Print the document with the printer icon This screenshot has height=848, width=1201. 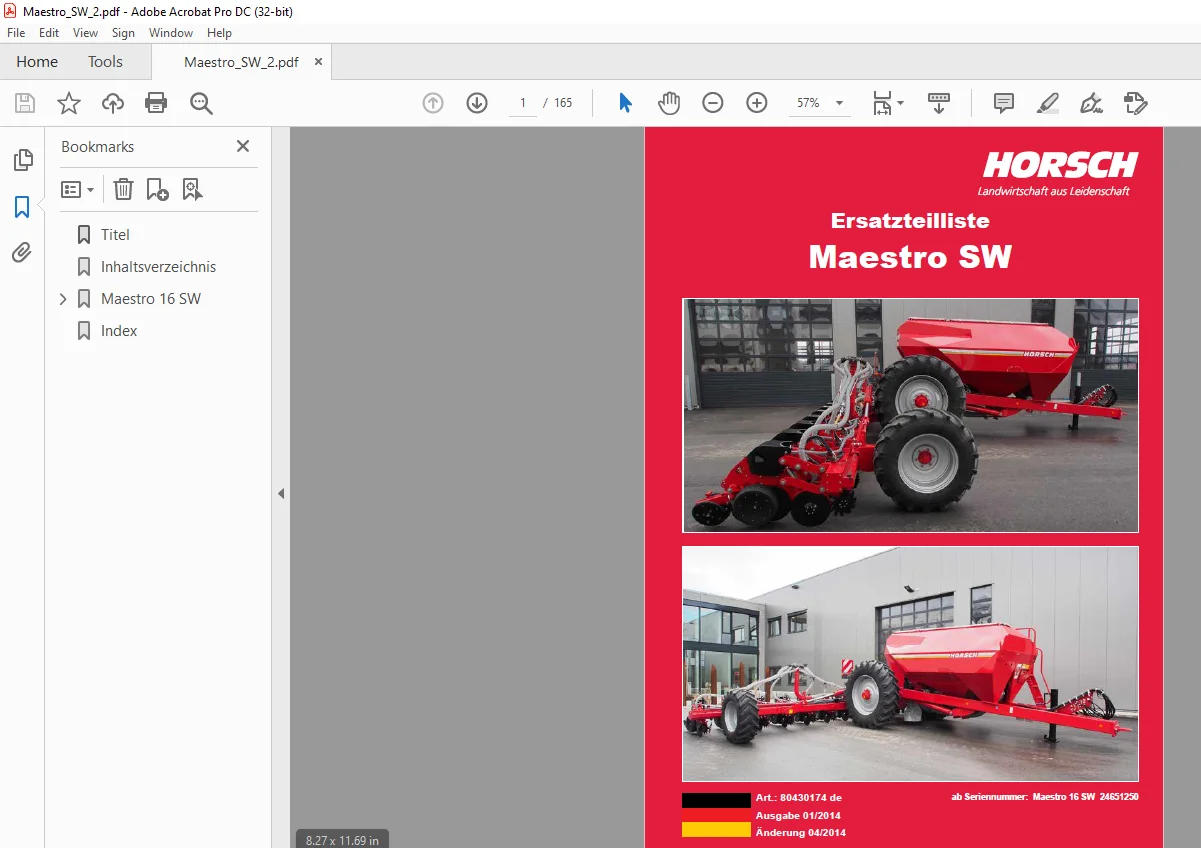156,103
